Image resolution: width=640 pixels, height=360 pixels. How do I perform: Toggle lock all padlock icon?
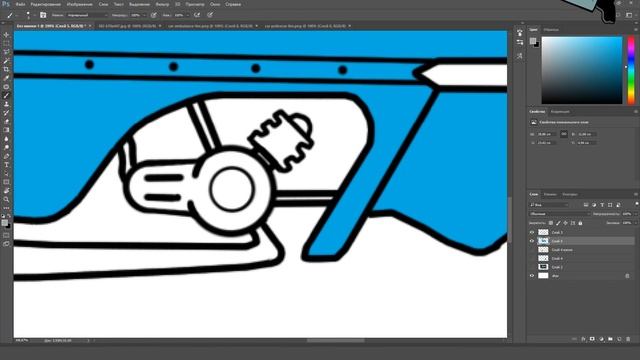[580, 223]
